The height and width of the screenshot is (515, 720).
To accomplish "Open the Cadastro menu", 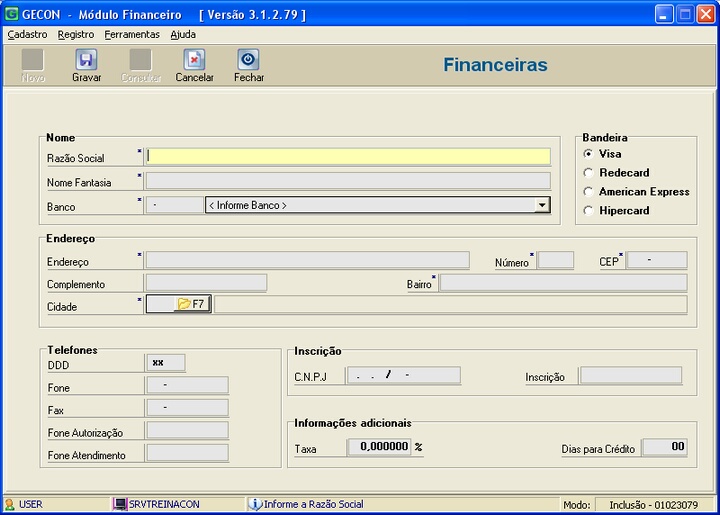I will pos(27,34).
